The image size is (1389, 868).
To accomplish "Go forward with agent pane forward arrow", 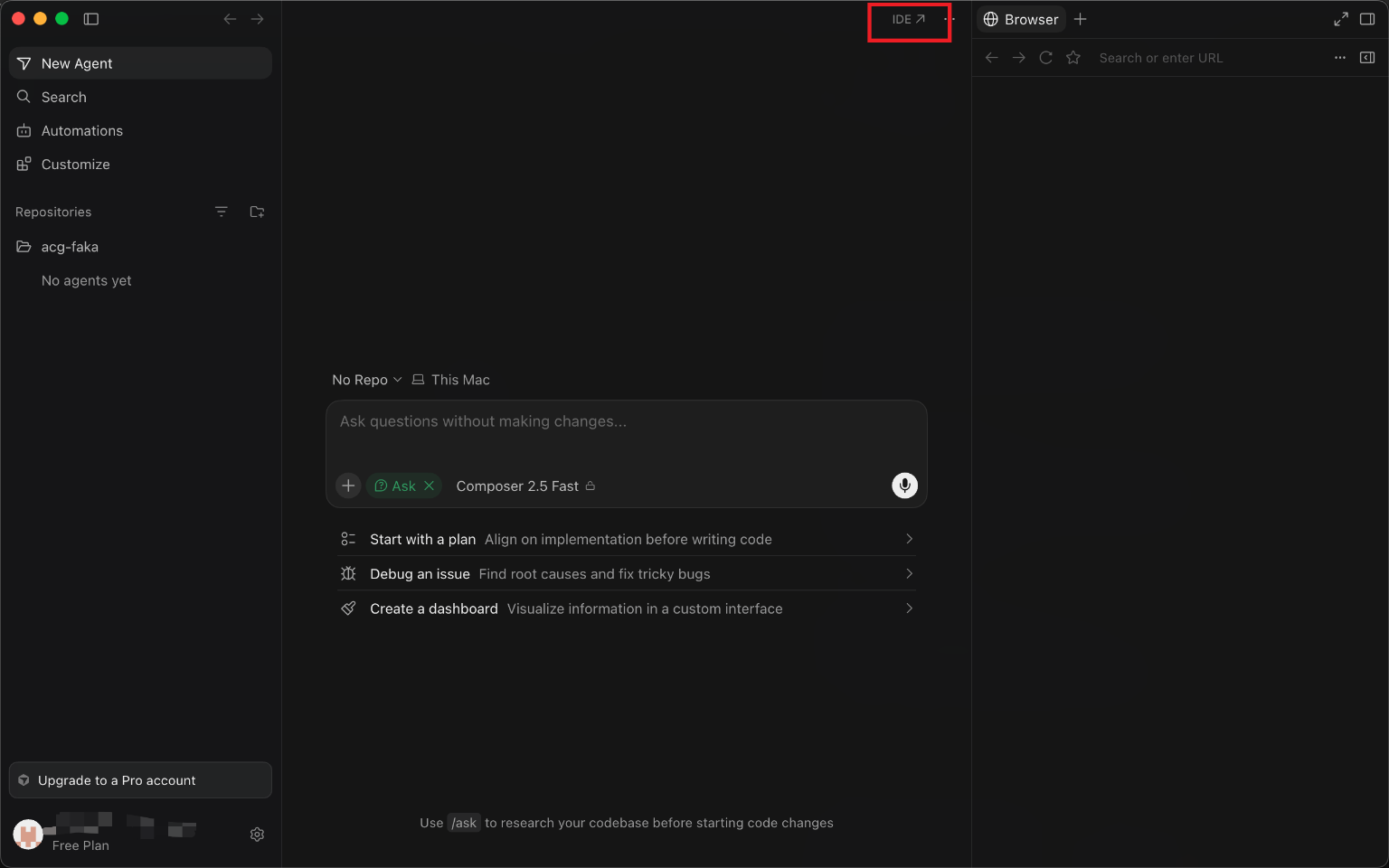I will (x=258, y=19).
